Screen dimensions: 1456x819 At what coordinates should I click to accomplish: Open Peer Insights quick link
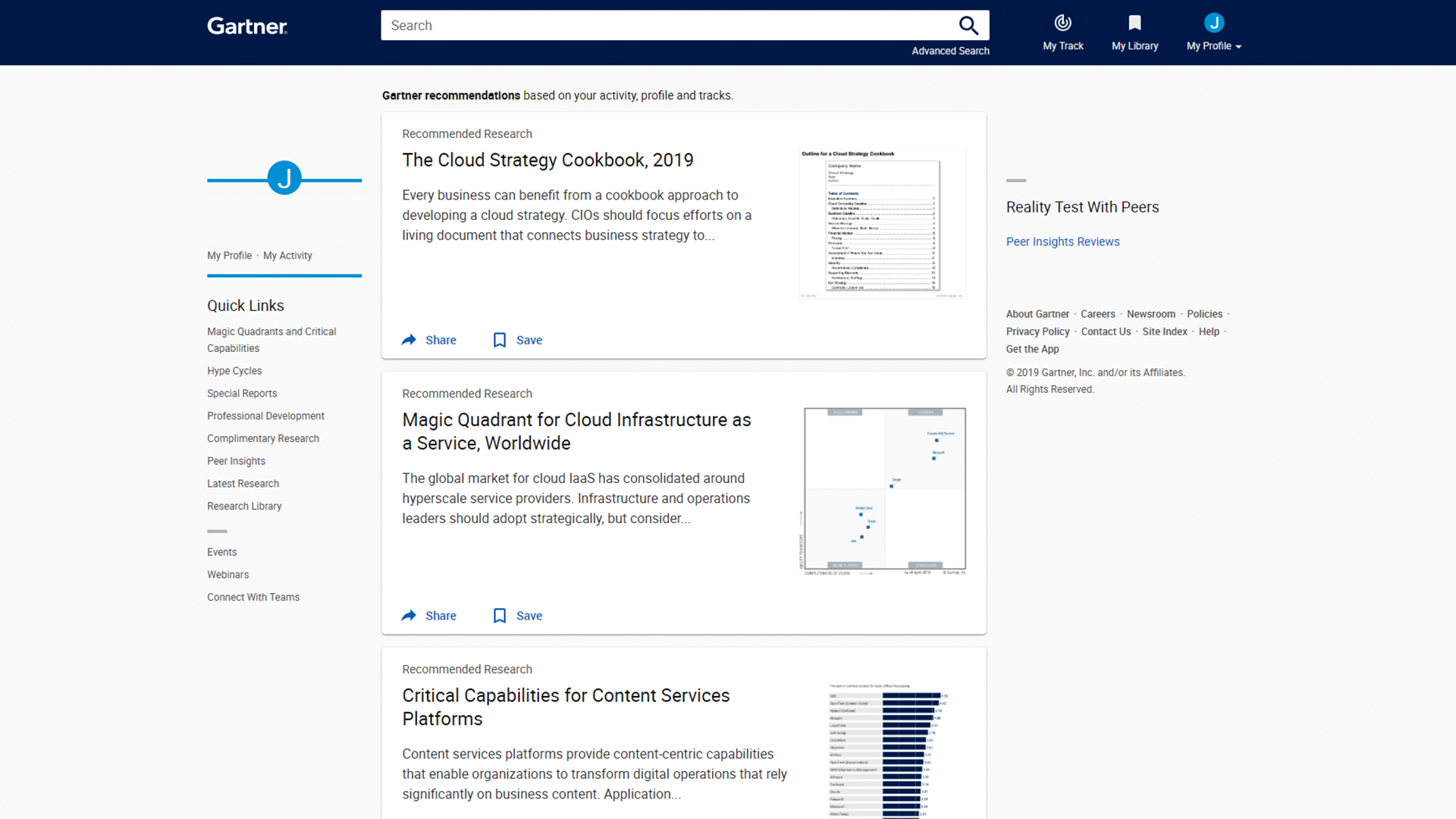tap(236, 461)
